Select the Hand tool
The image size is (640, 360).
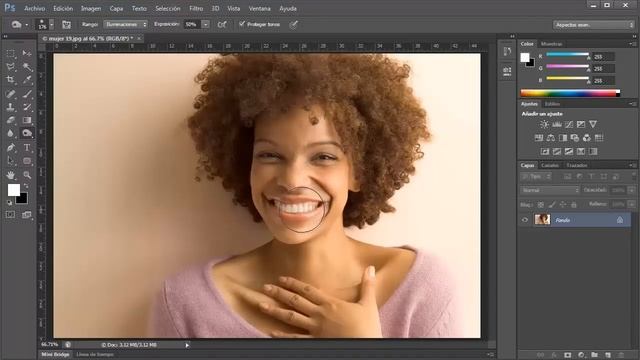[x=11, y=175]
